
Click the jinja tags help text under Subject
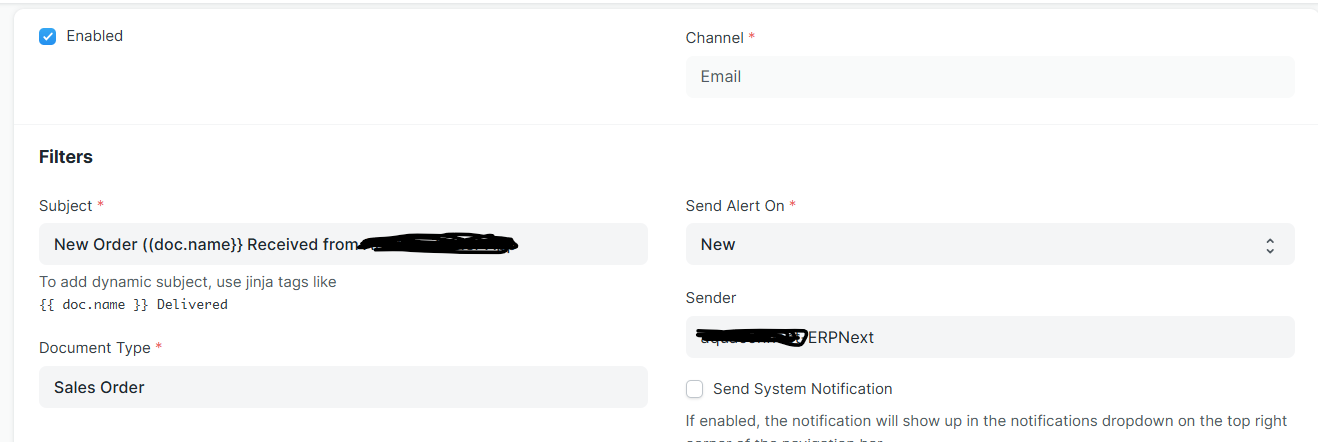pos(188,282)
